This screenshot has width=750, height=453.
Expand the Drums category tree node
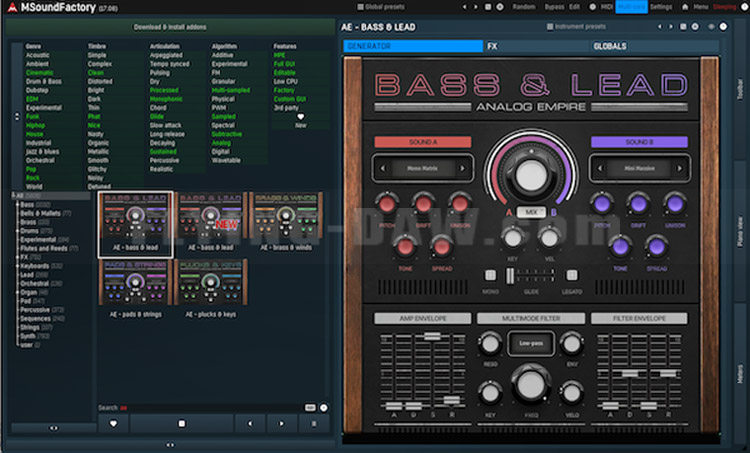17,231
